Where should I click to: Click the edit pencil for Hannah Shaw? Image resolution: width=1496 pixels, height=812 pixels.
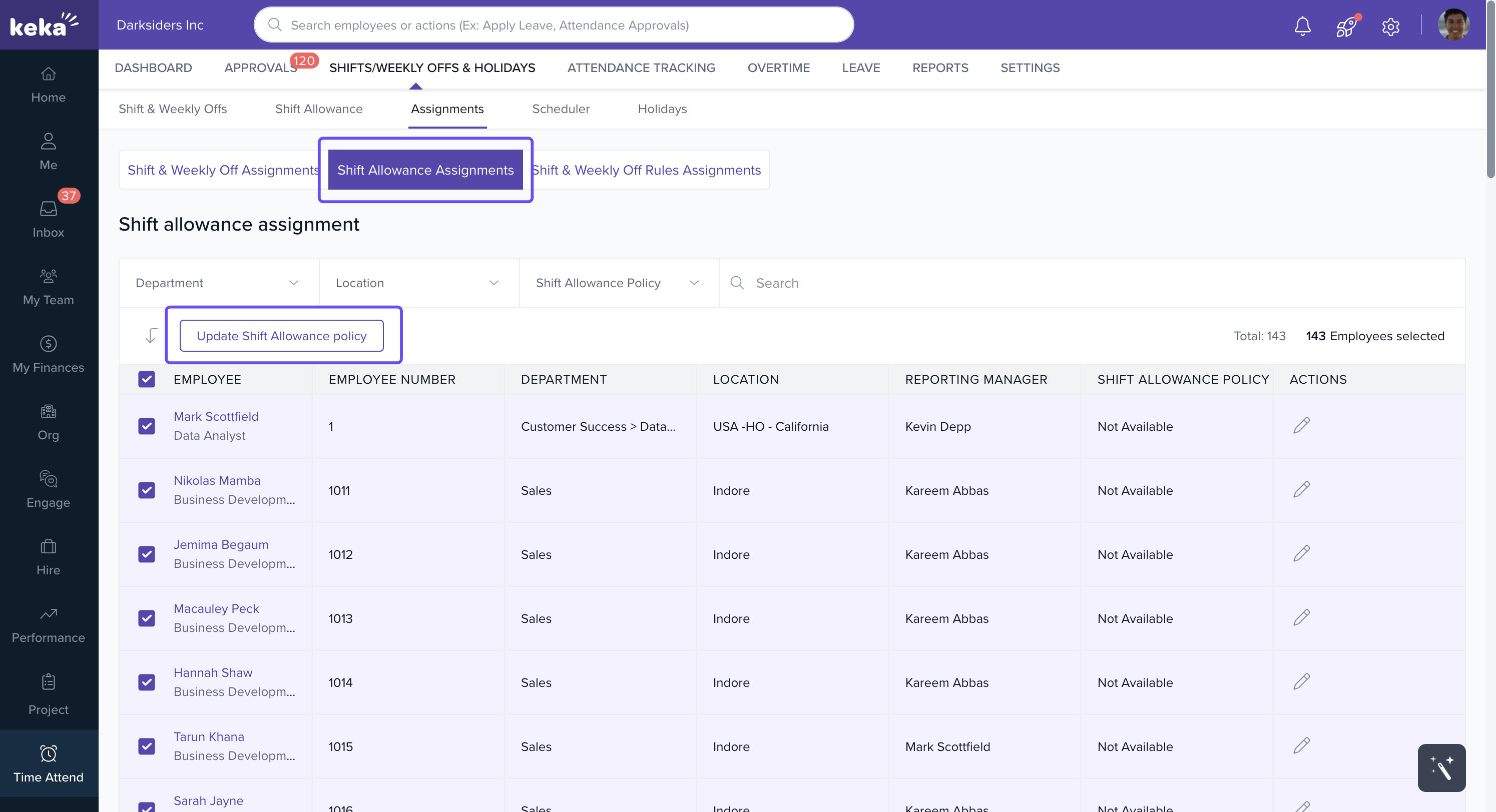1301,681
